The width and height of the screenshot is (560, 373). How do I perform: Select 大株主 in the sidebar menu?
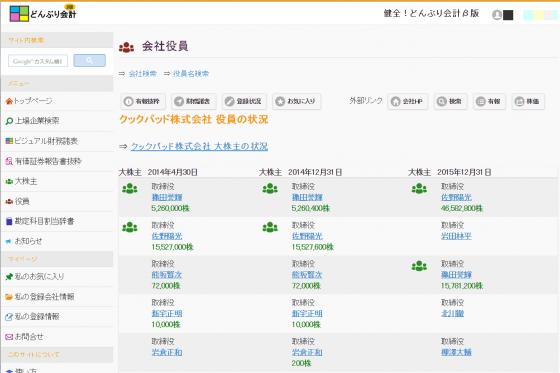[x=21, y=181]
